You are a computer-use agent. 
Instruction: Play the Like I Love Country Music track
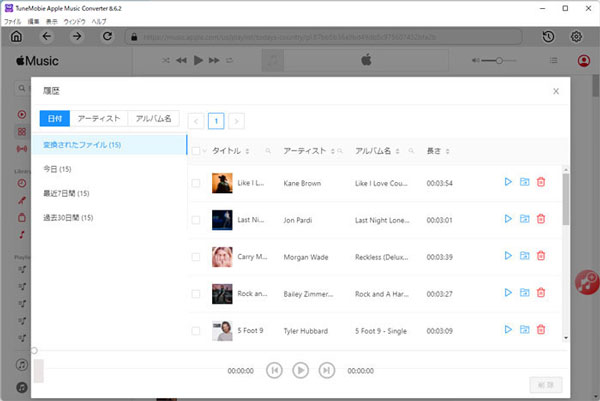tap(508, 182)
